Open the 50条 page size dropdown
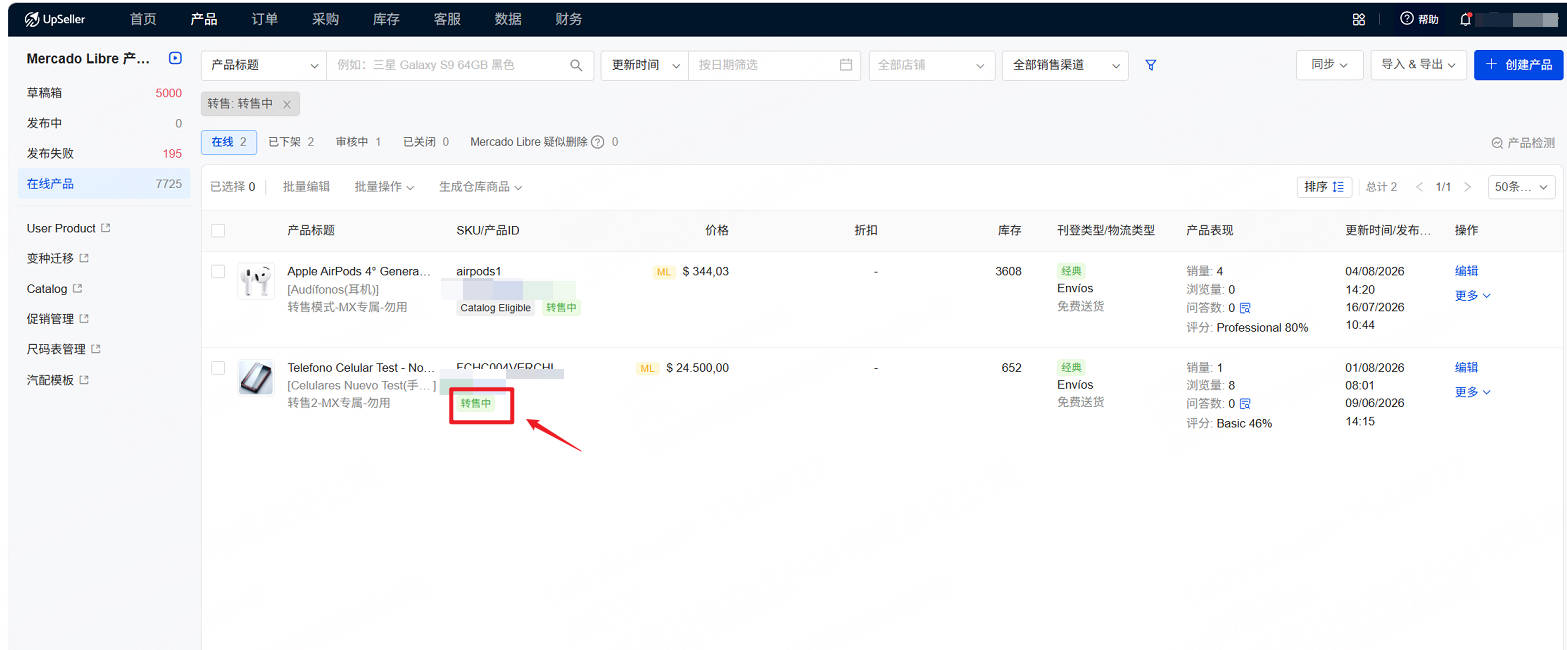The image size is (1567, 650). (1522, 187)
